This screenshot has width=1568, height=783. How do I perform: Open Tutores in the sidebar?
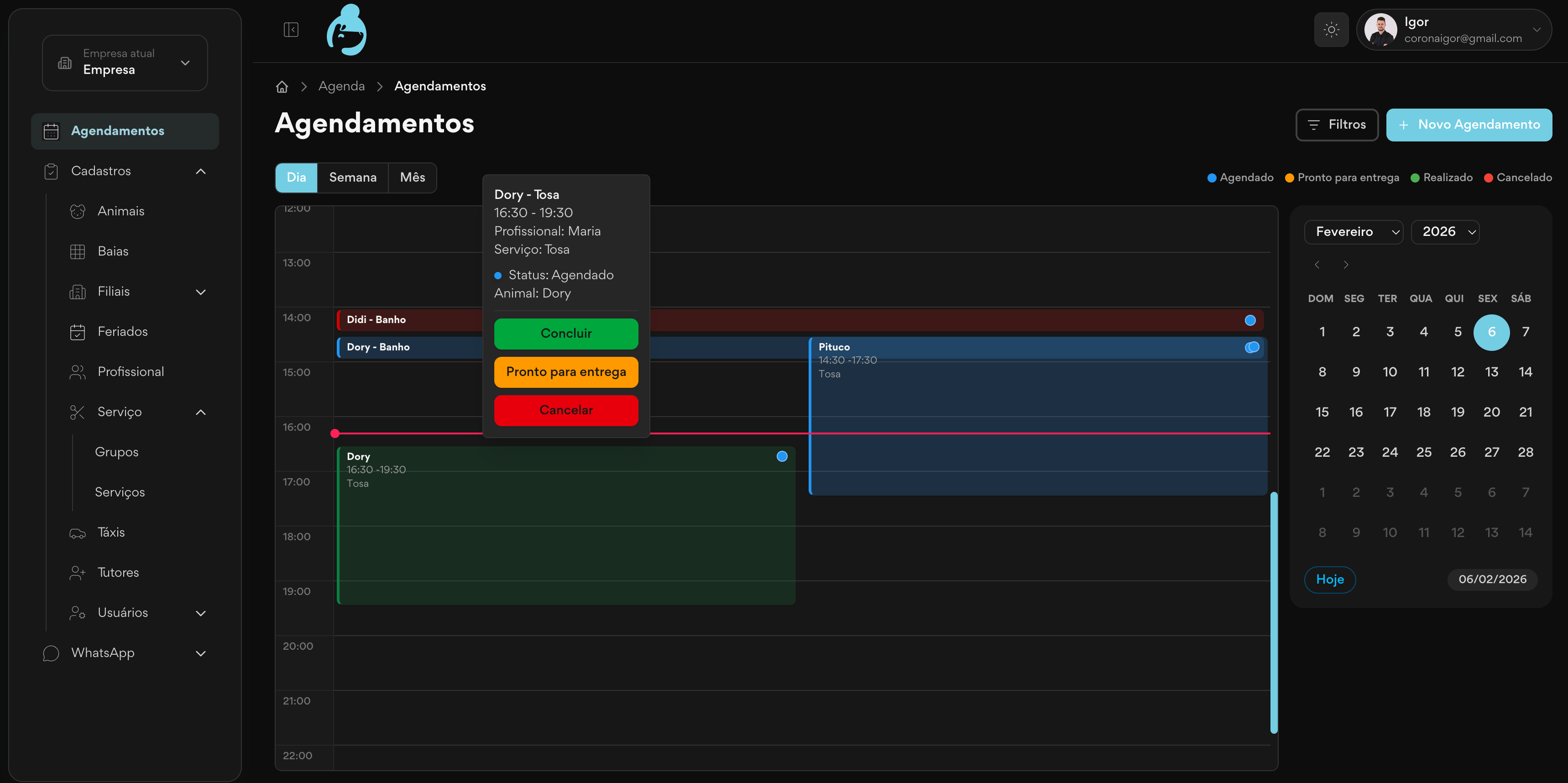coord(118,573)
